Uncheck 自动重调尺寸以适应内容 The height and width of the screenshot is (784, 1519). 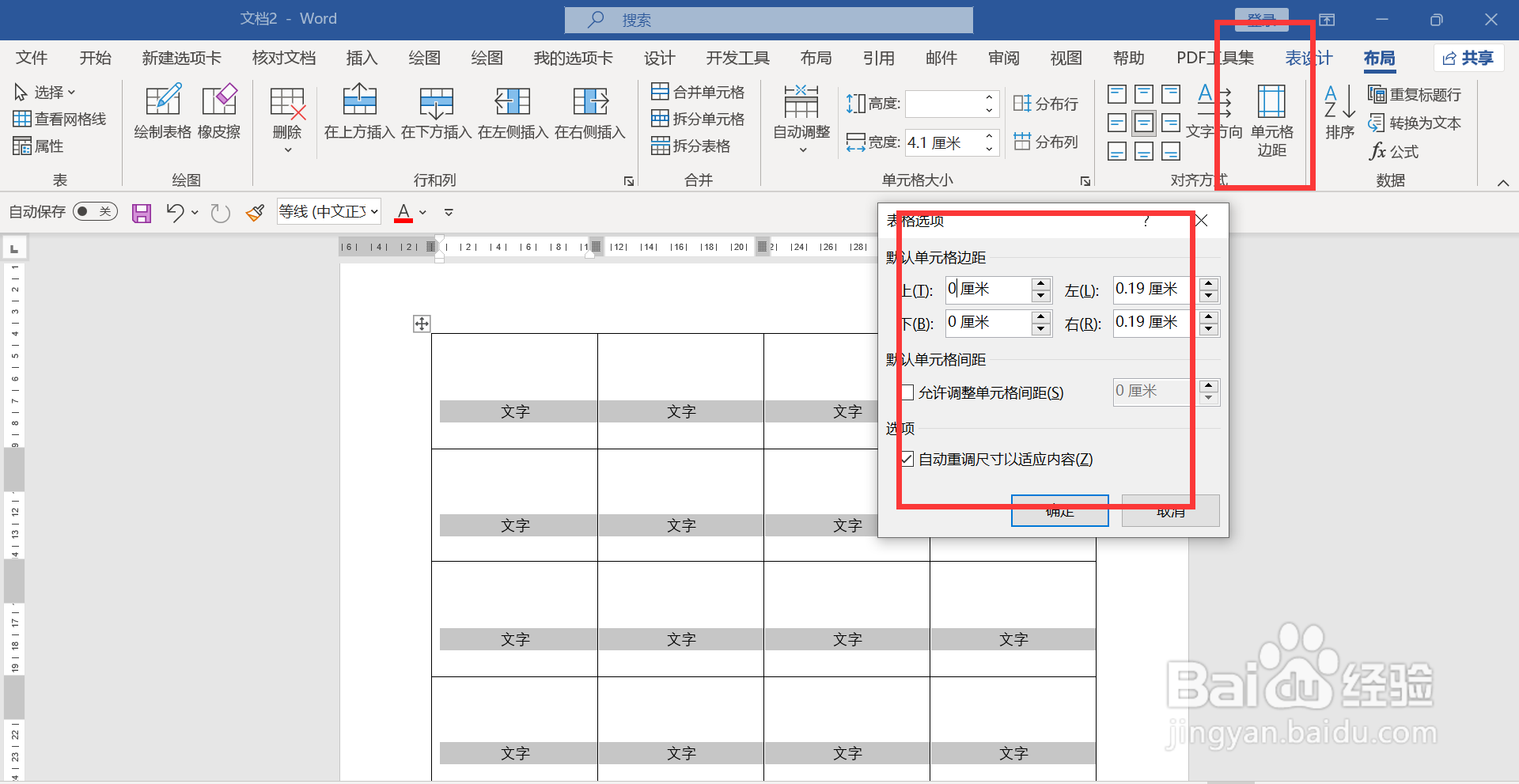pyautogui.click(x=907, y=459)
